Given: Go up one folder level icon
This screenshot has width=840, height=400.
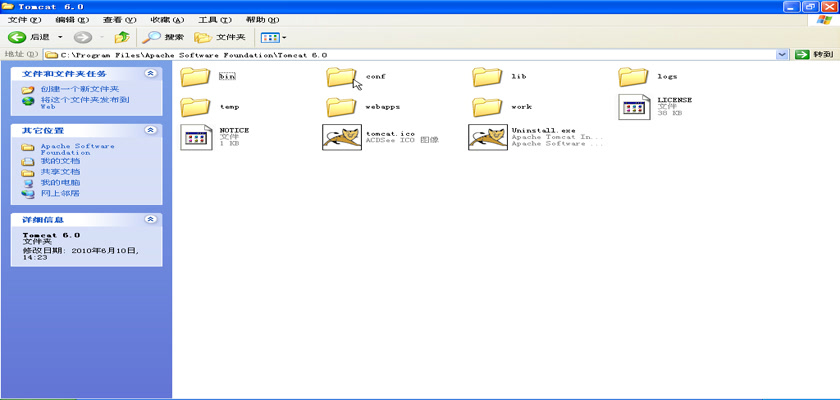Looking at the screenshot, I should pos(122,37).
